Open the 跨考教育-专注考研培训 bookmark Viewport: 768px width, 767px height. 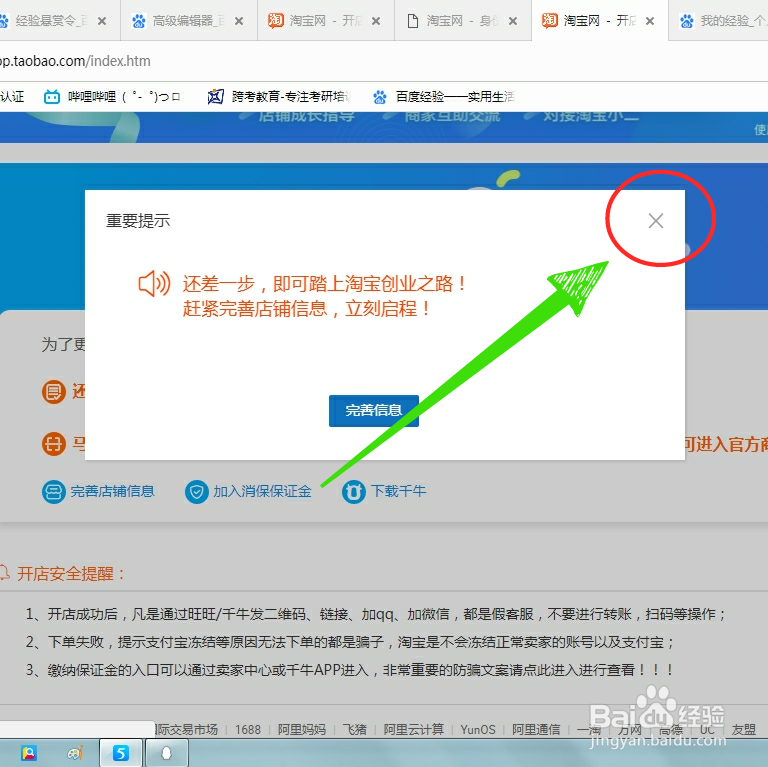point(279,96)
